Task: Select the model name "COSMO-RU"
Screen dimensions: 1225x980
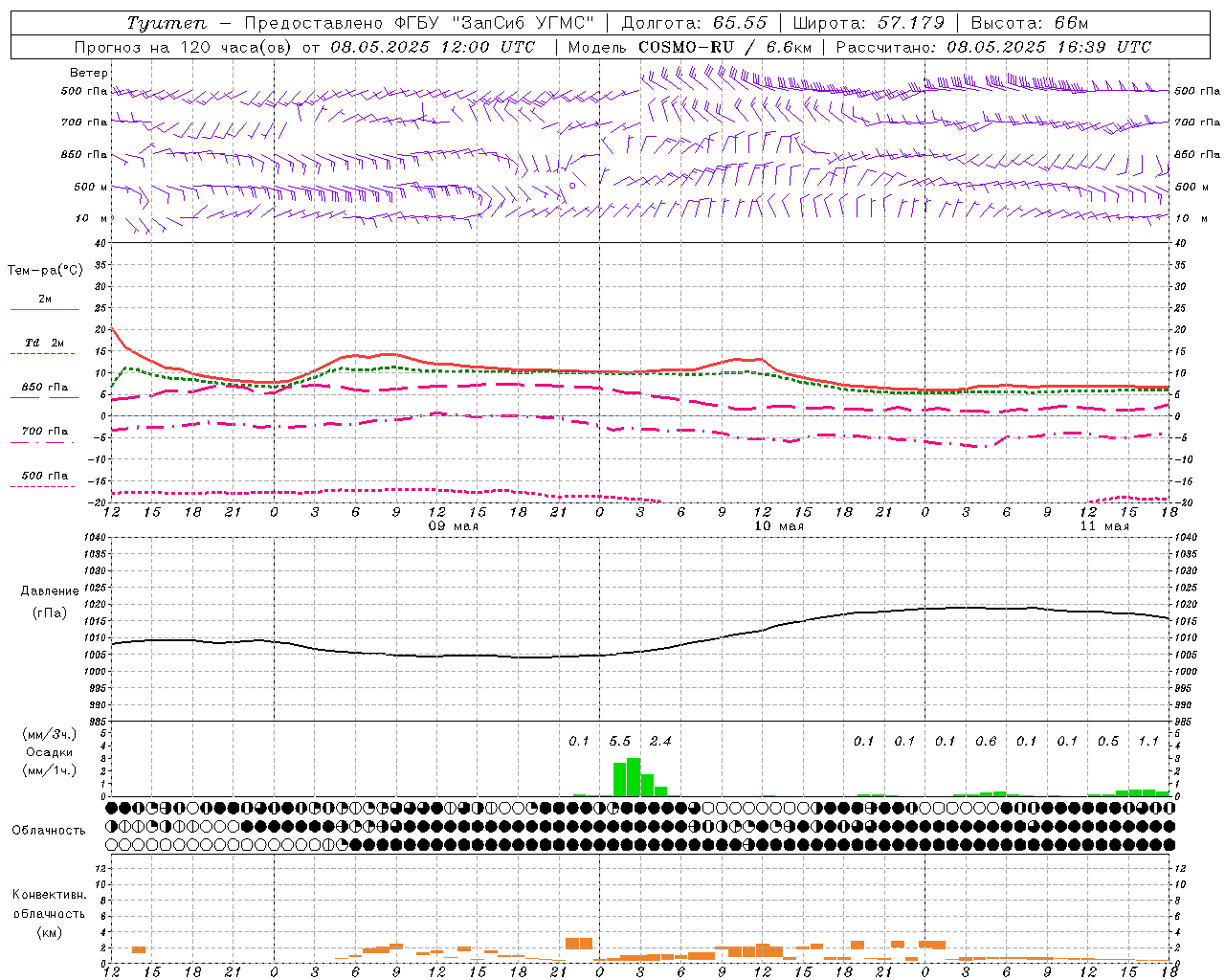Action: pyautogui.click(x=686, y=47)
